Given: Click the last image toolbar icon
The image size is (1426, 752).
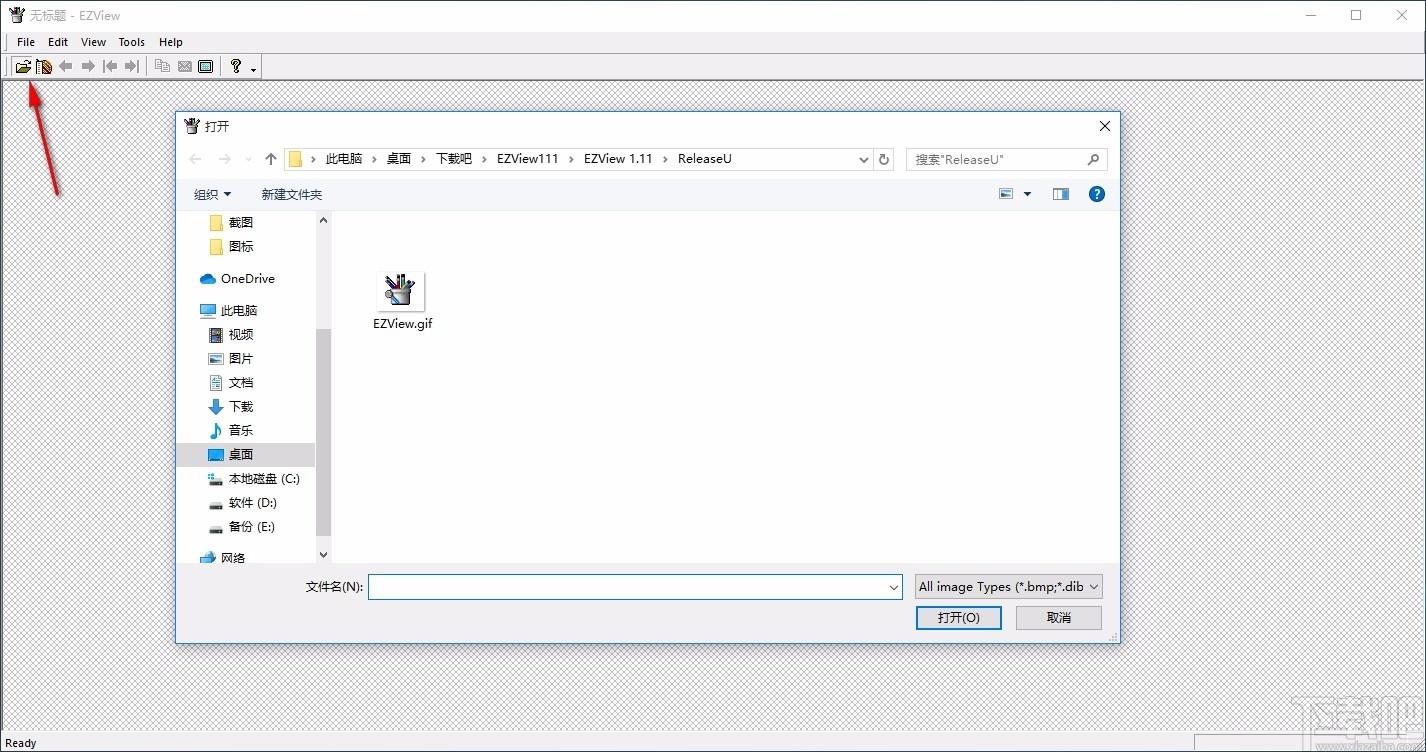Looking at the screenshot, I should click(x=132, y=67).
